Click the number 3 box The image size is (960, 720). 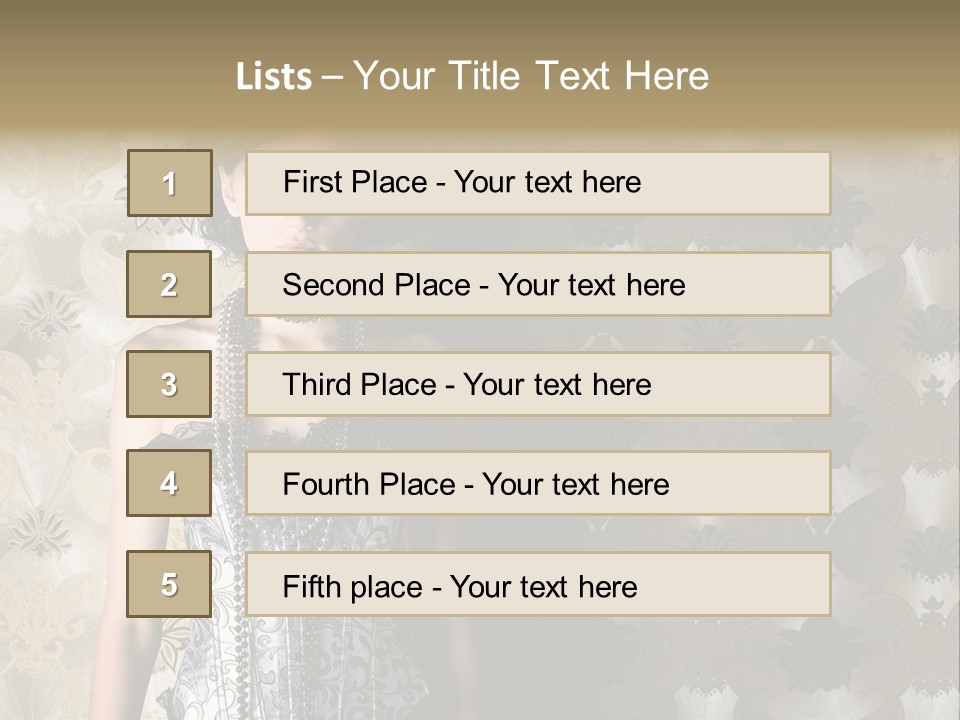169,384
